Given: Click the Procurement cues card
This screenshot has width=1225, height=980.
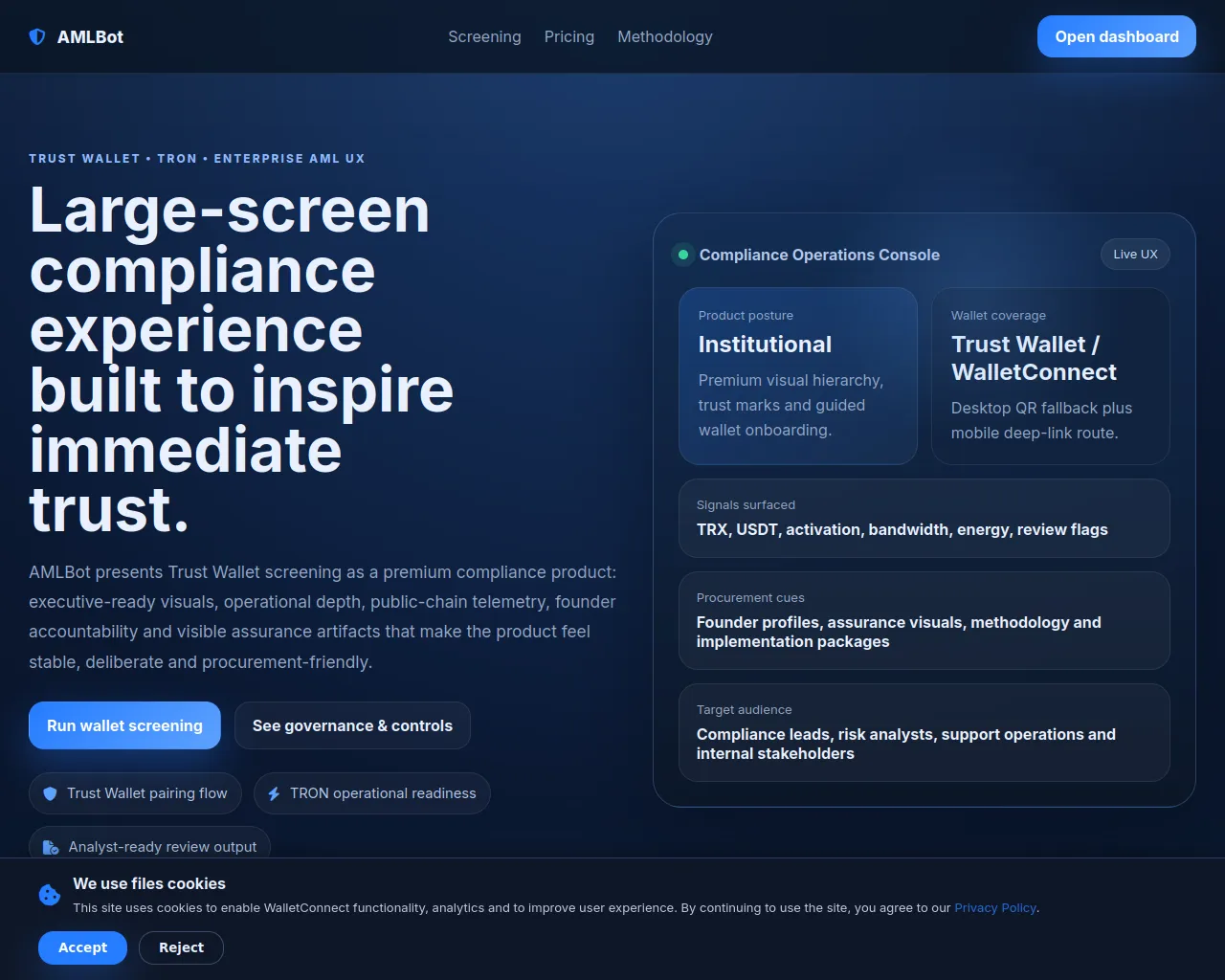Looking at the screenshot, I should tap(924, 620).
